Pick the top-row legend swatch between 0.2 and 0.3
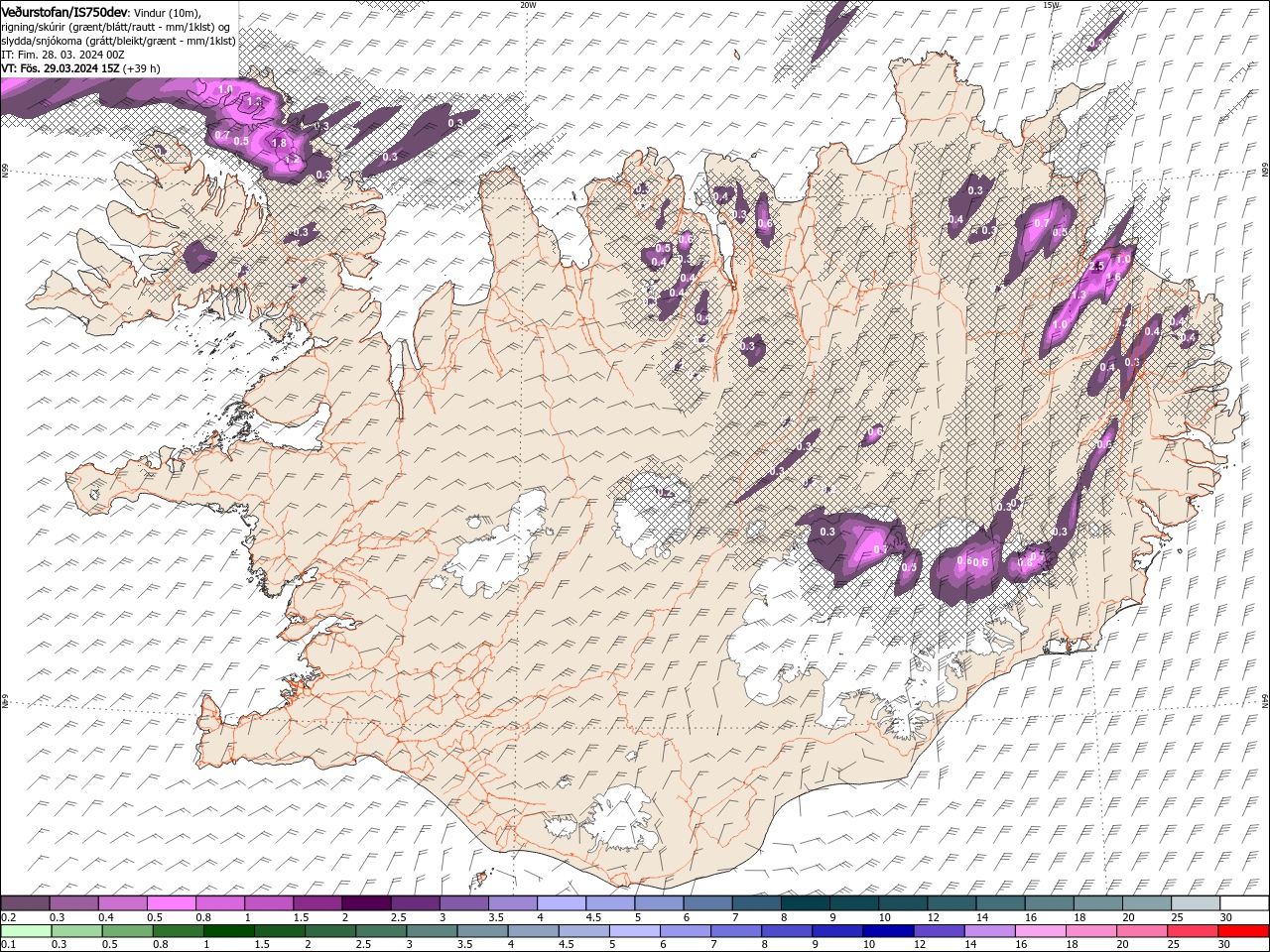Screen dimensions: 1270x952 click(25, 903)
